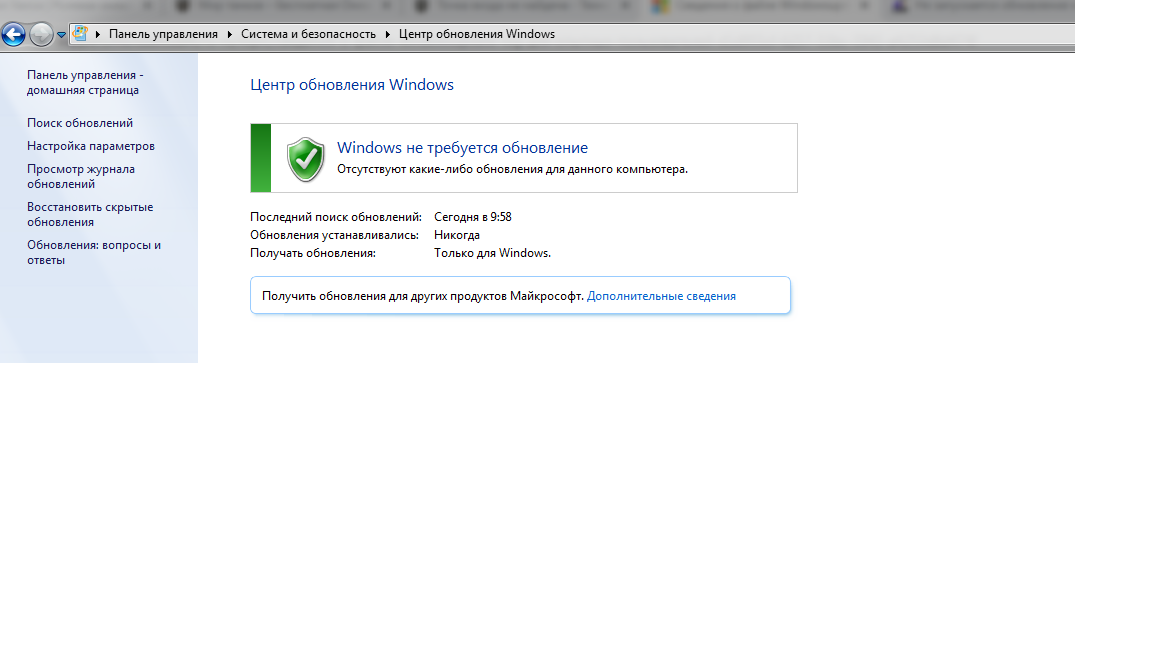1152x648 pixels.
Task: Click Получить обновления для других продуктов text
Action: 423,296
